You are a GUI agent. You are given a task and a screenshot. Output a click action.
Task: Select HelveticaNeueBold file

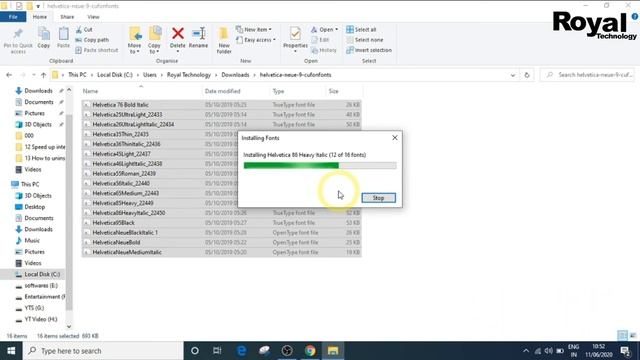click(x=222, y=242)
